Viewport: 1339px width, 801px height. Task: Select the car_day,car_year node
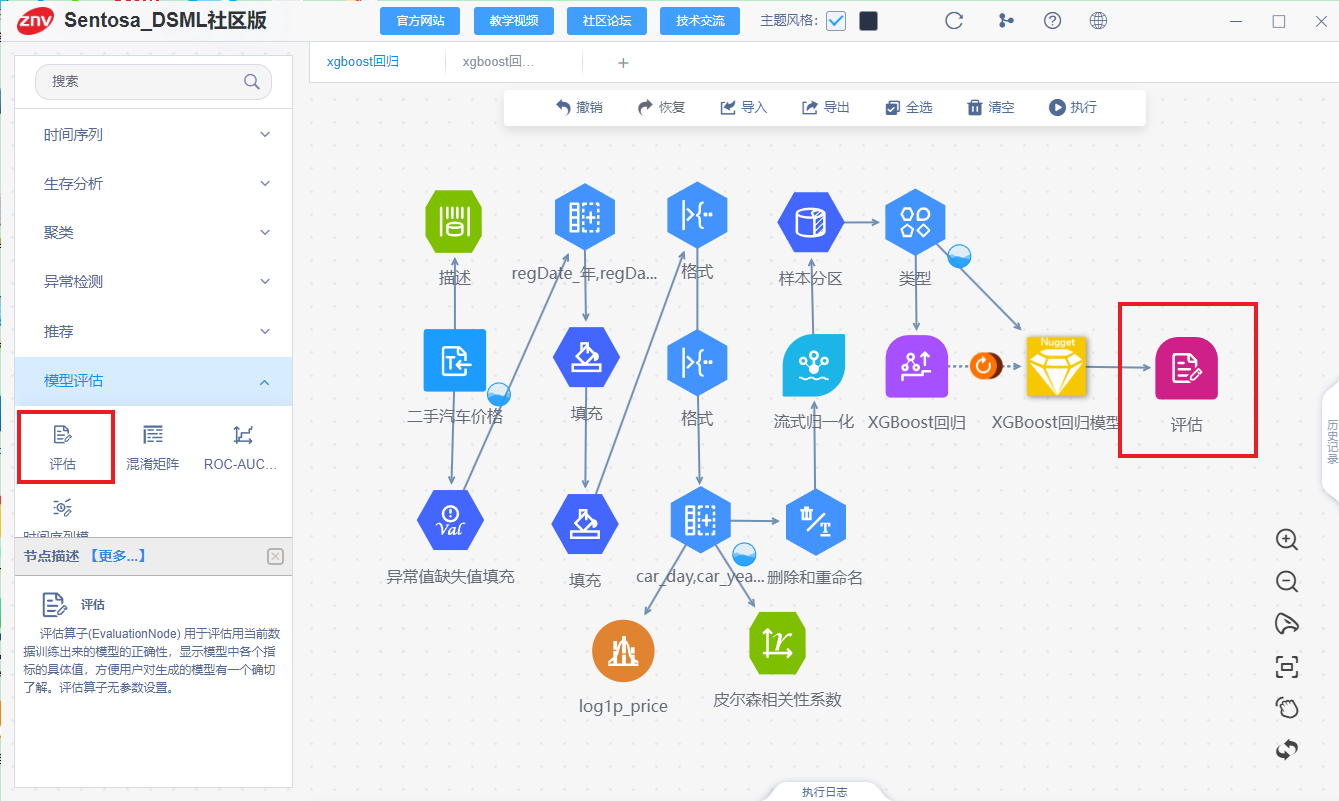point(700,519)
